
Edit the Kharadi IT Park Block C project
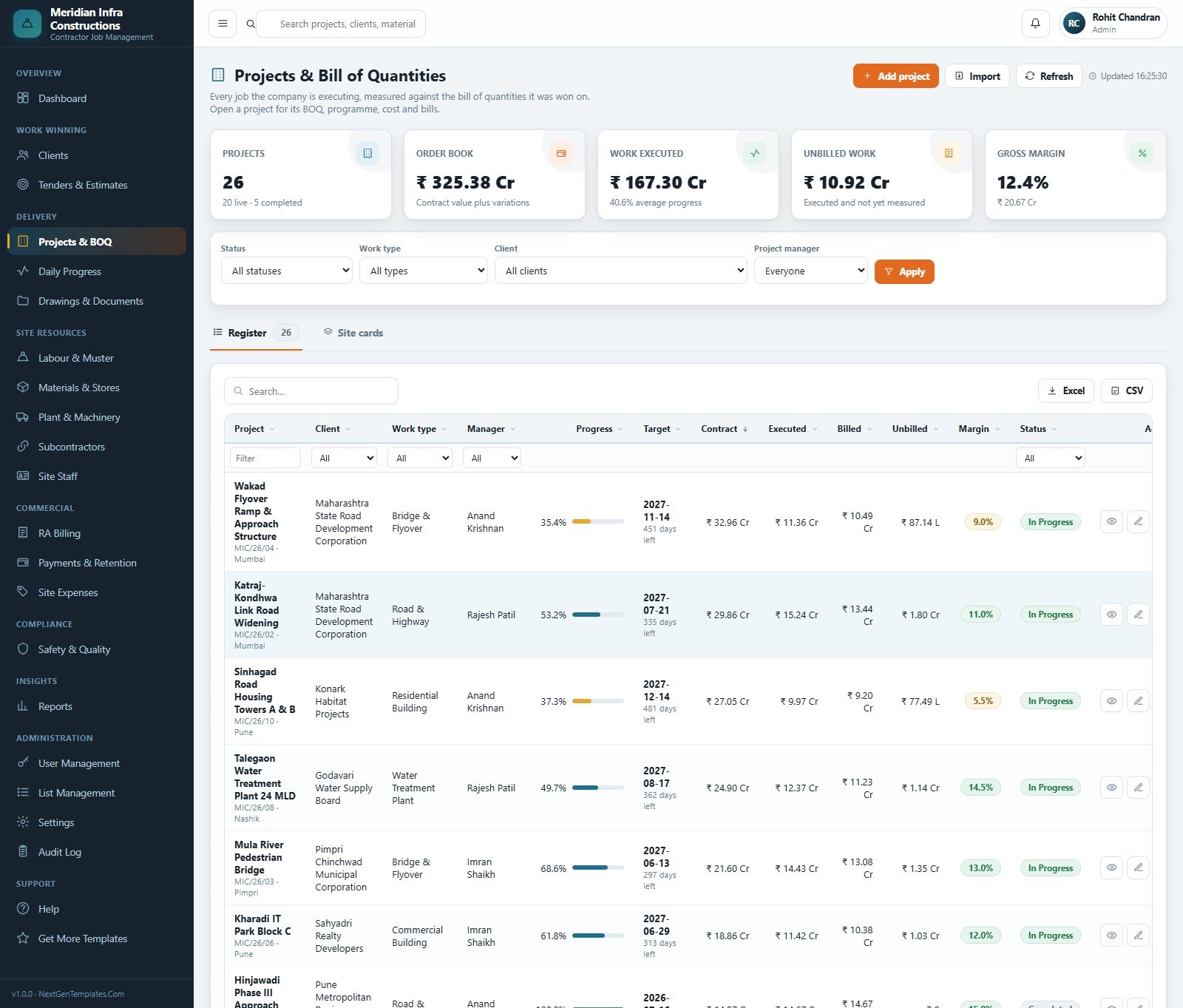click(x=1138, y=935)
